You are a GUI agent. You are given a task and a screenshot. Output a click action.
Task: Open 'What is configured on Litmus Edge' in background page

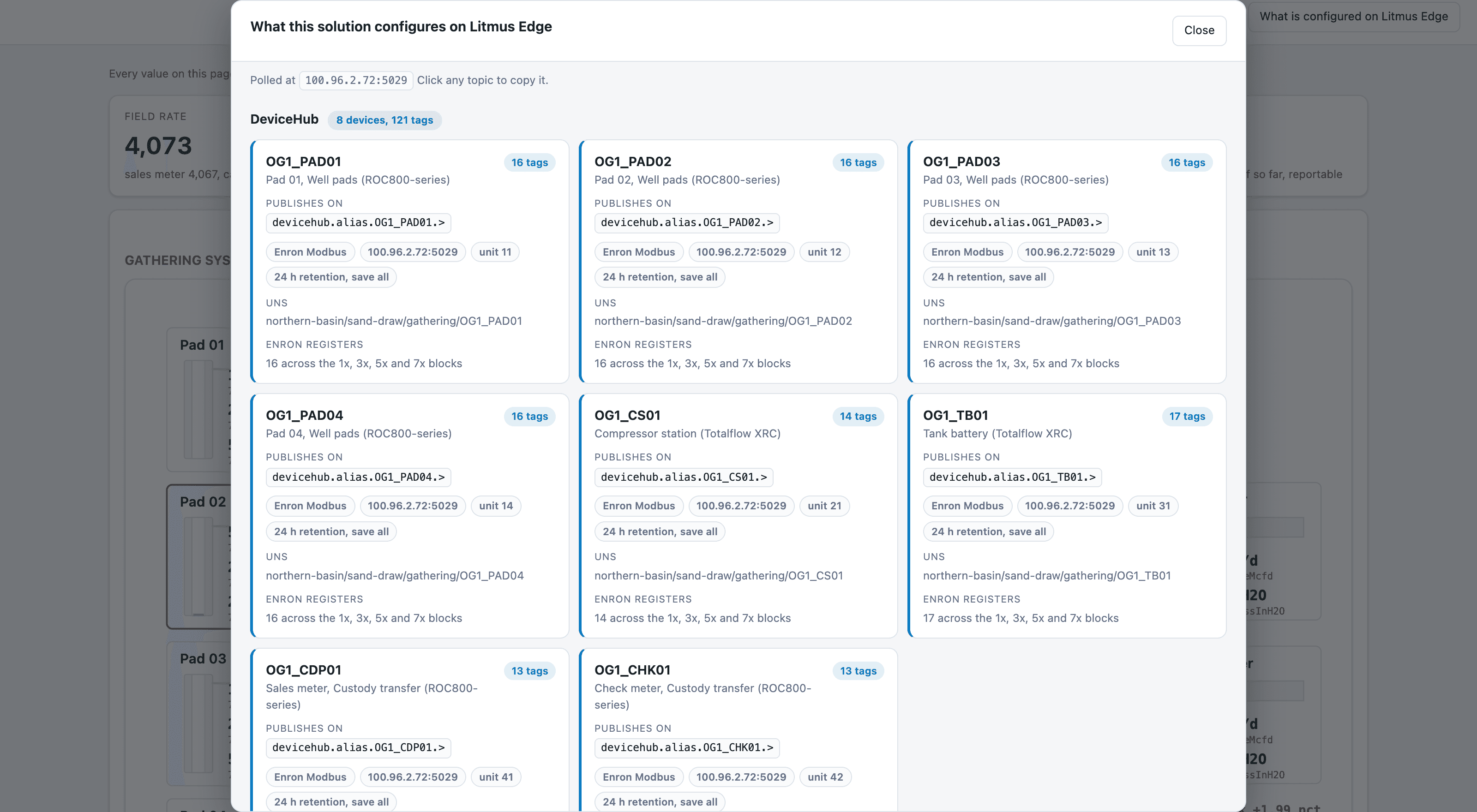1353,16
